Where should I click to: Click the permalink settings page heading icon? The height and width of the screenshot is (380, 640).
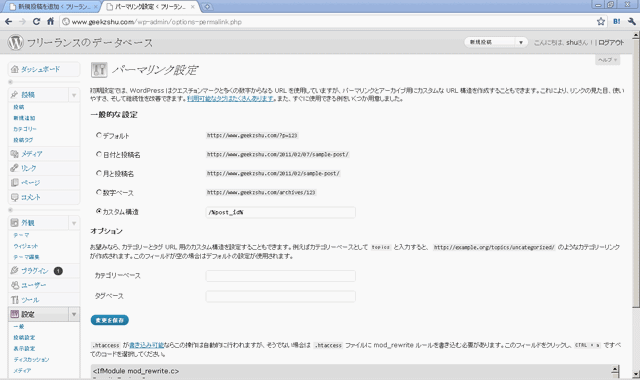tap(99, 70)
